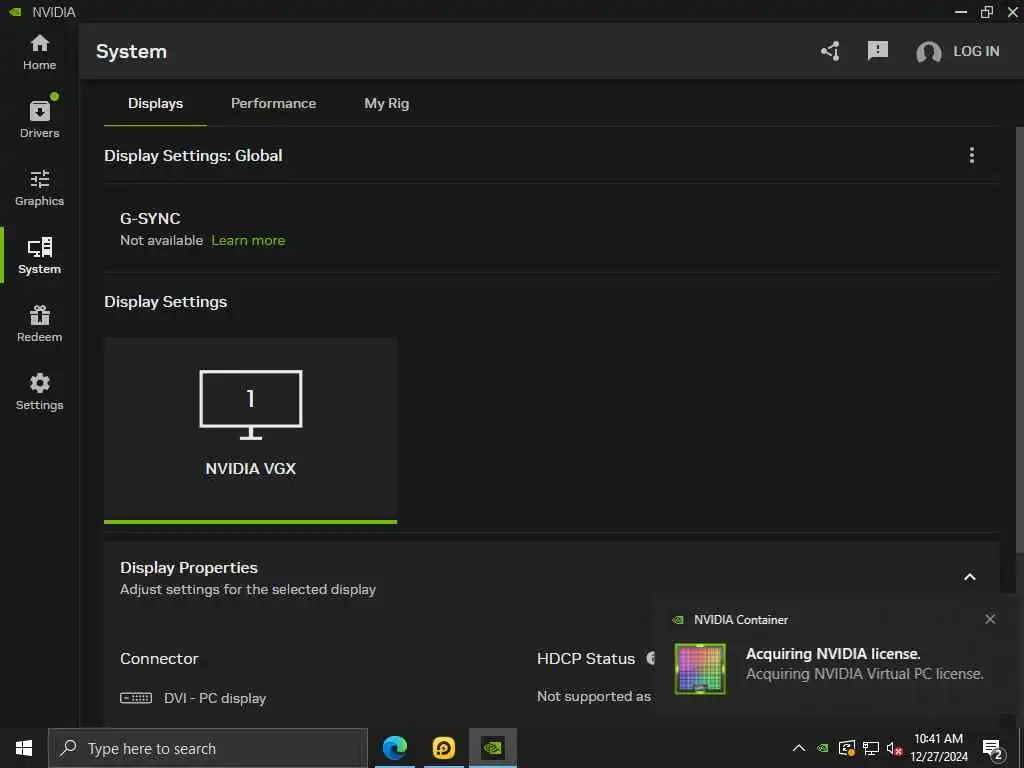This screenshot has height=768, width=1024.
Task: Open Microsoft Edge from taskbar
Action: coord(394,748)
